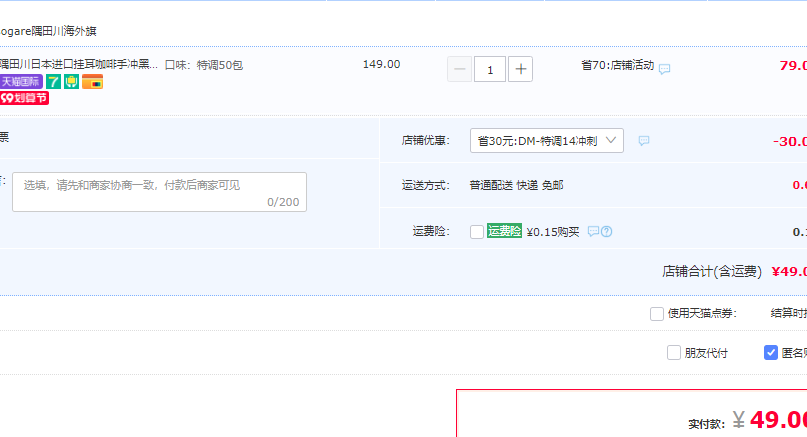Viewport: 807px width, 437px height.
Task: Click the green 7-day return badge
Action: tap(54, 81)
